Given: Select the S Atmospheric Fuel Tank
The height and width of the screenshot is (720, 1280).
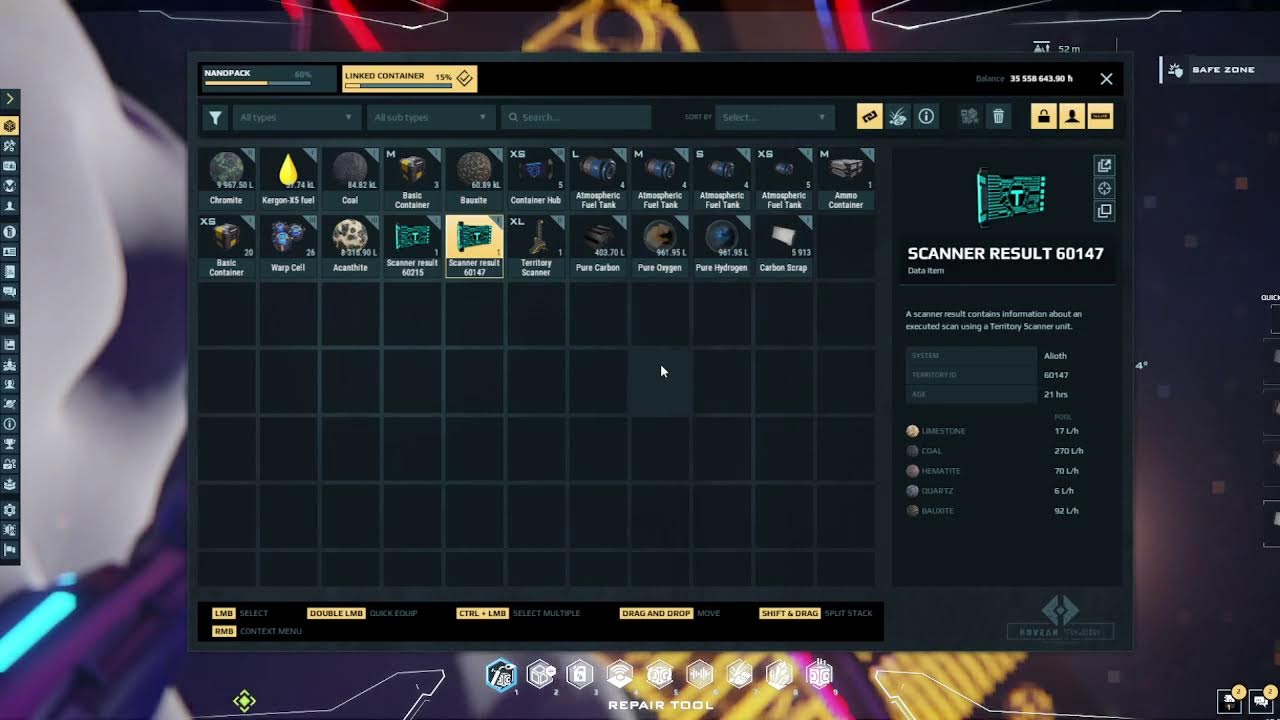Looking at the screenshot, I should (x=721, y=179).
